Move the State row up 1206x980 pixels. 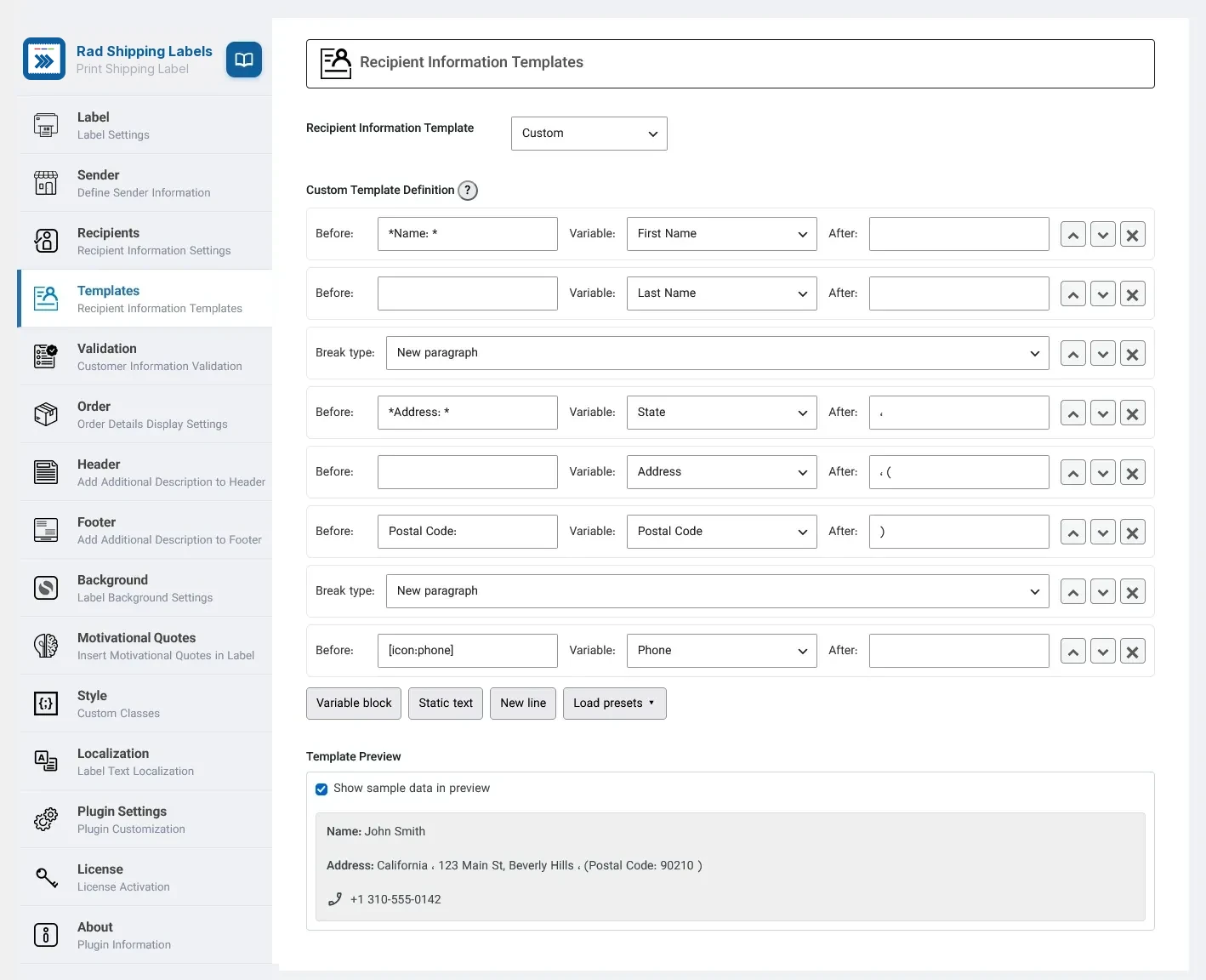pos(1073,413)
